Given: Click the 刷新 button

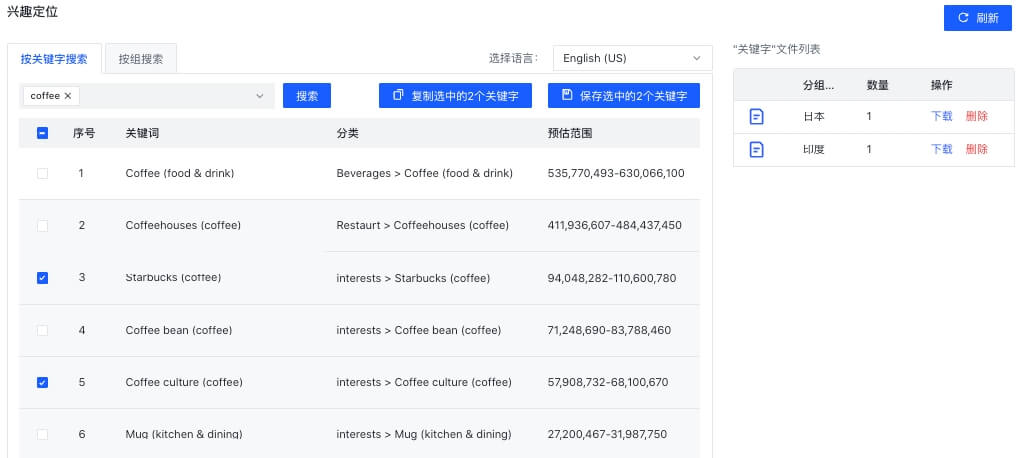Looking at the screenshot, I should click(x=978, y=18).
